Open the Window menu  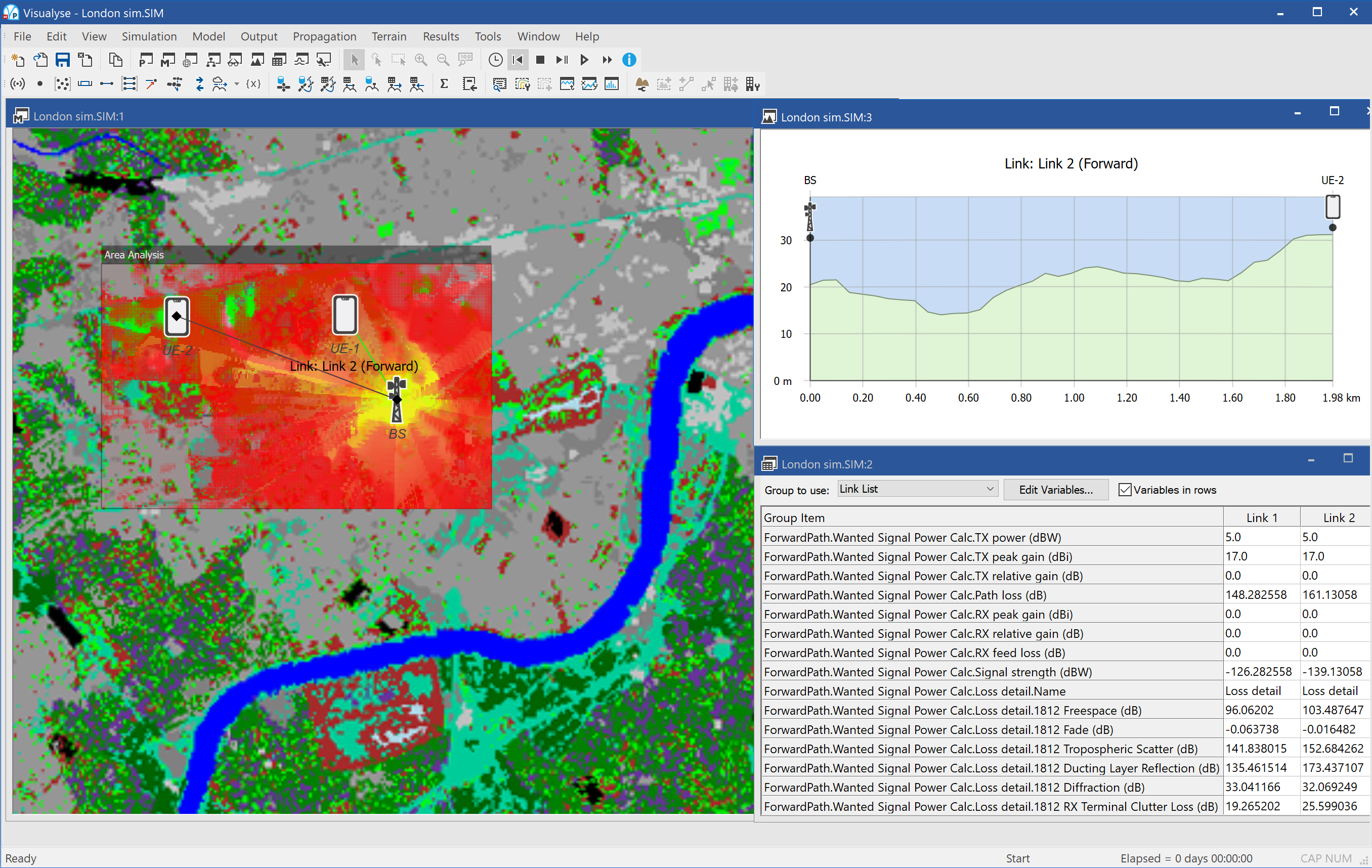(538, 36)
